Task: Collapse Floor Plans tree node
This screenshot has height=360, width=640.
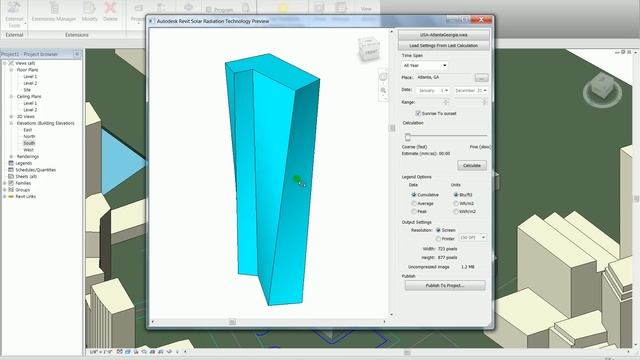Action: pyautogui.click(x=11, y=70)
